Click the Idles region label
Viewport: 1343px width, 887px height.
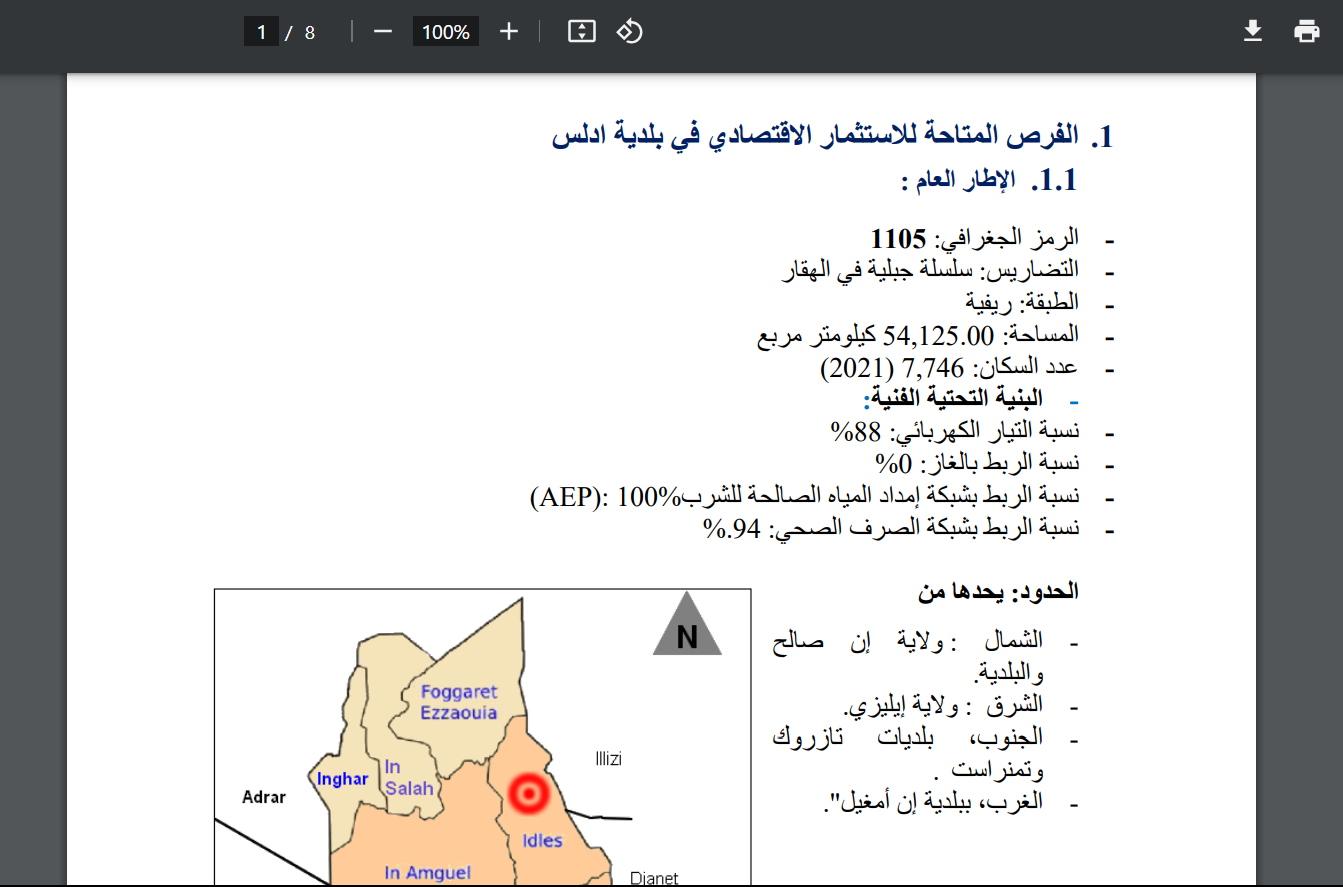click(x=542, y=840)
